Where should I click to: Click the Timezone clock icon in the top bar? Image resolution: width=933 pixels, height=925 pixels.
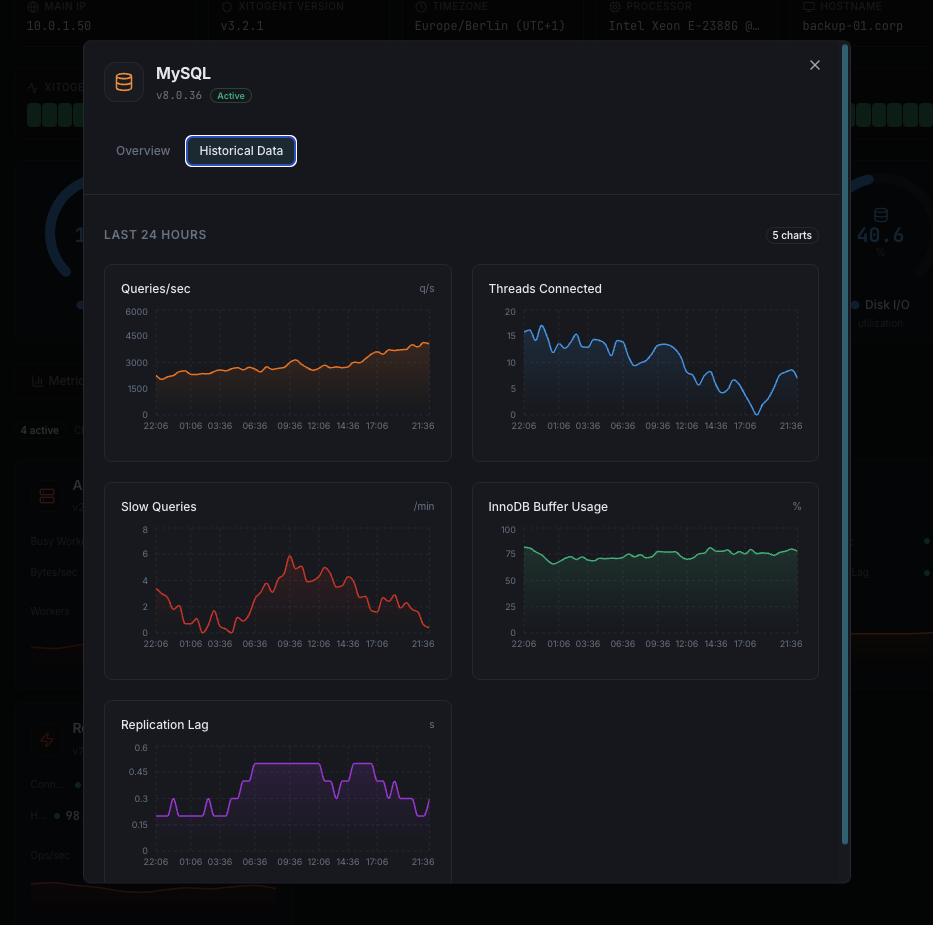click(420, 6)
